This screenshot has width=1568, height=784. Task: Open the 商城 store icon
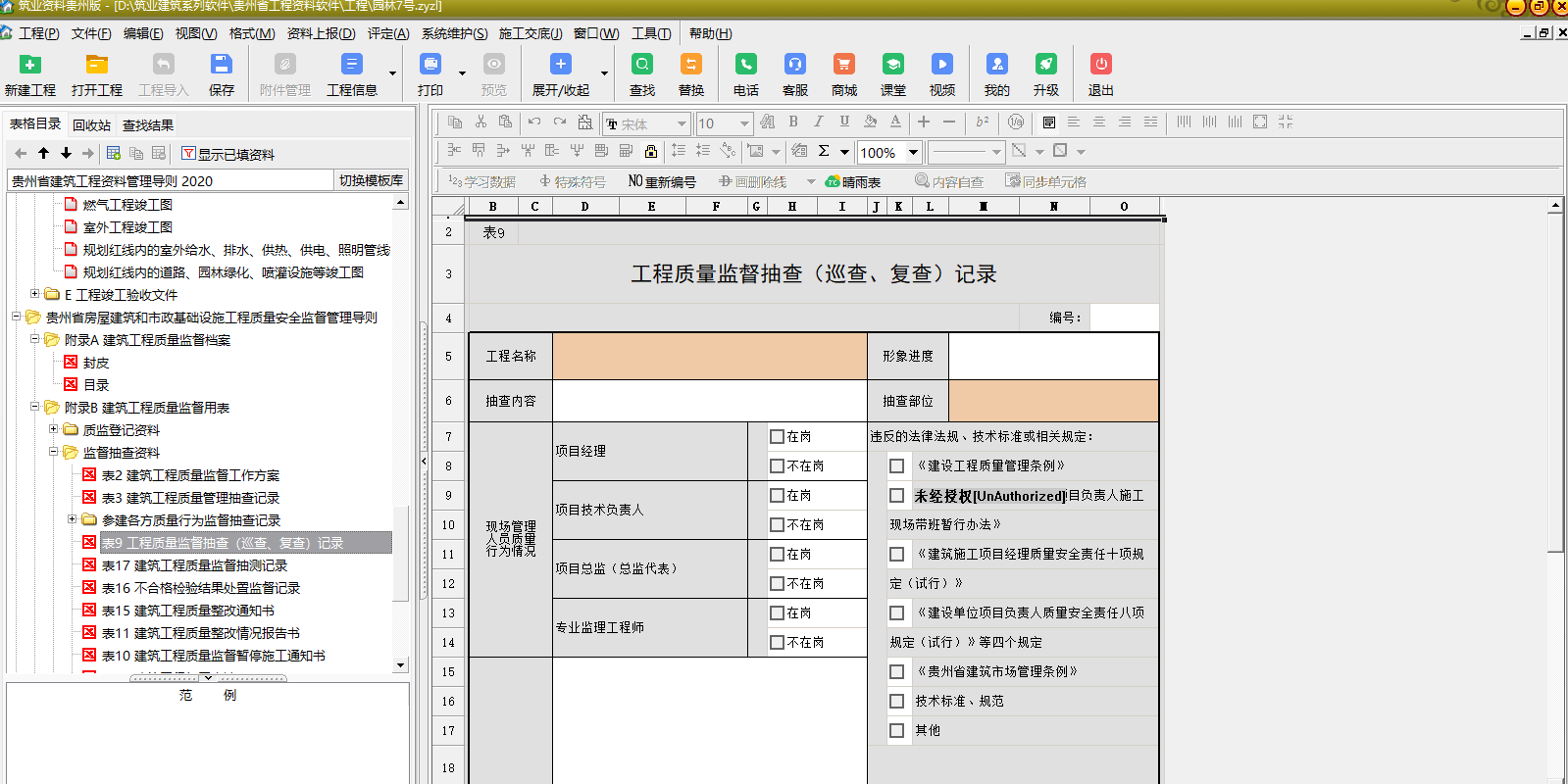pos(843,65)
